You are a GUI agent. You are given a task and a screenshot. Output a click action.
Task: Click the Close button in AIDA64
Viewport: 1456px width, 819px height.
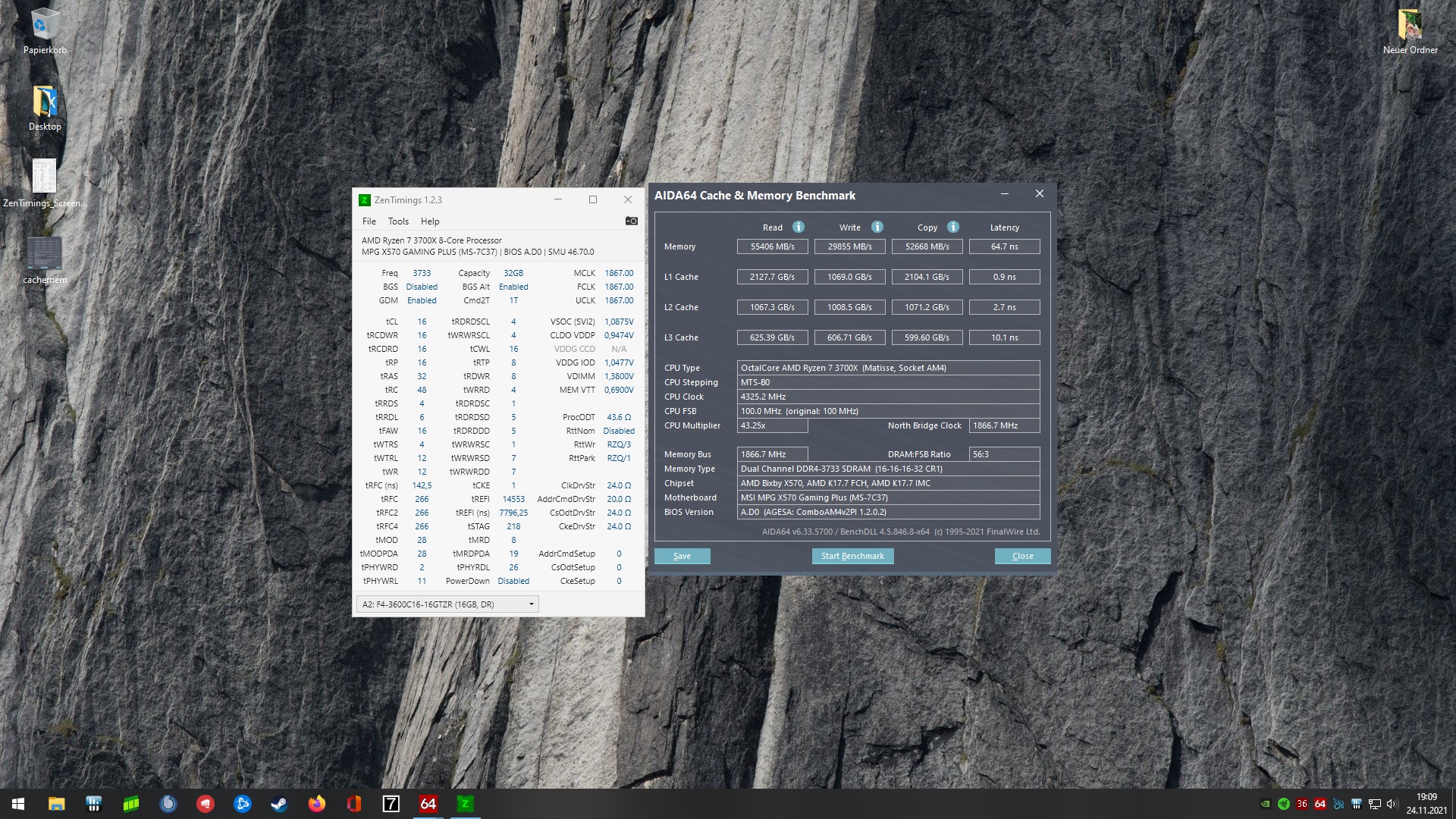(x=1022, y=556)
